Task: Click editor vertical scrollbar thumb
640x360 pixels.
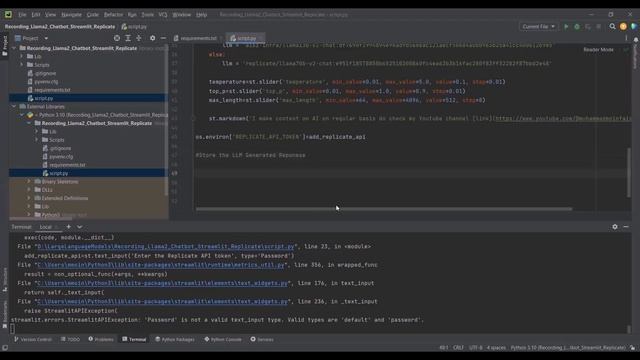Action: [x=629, y=172]
